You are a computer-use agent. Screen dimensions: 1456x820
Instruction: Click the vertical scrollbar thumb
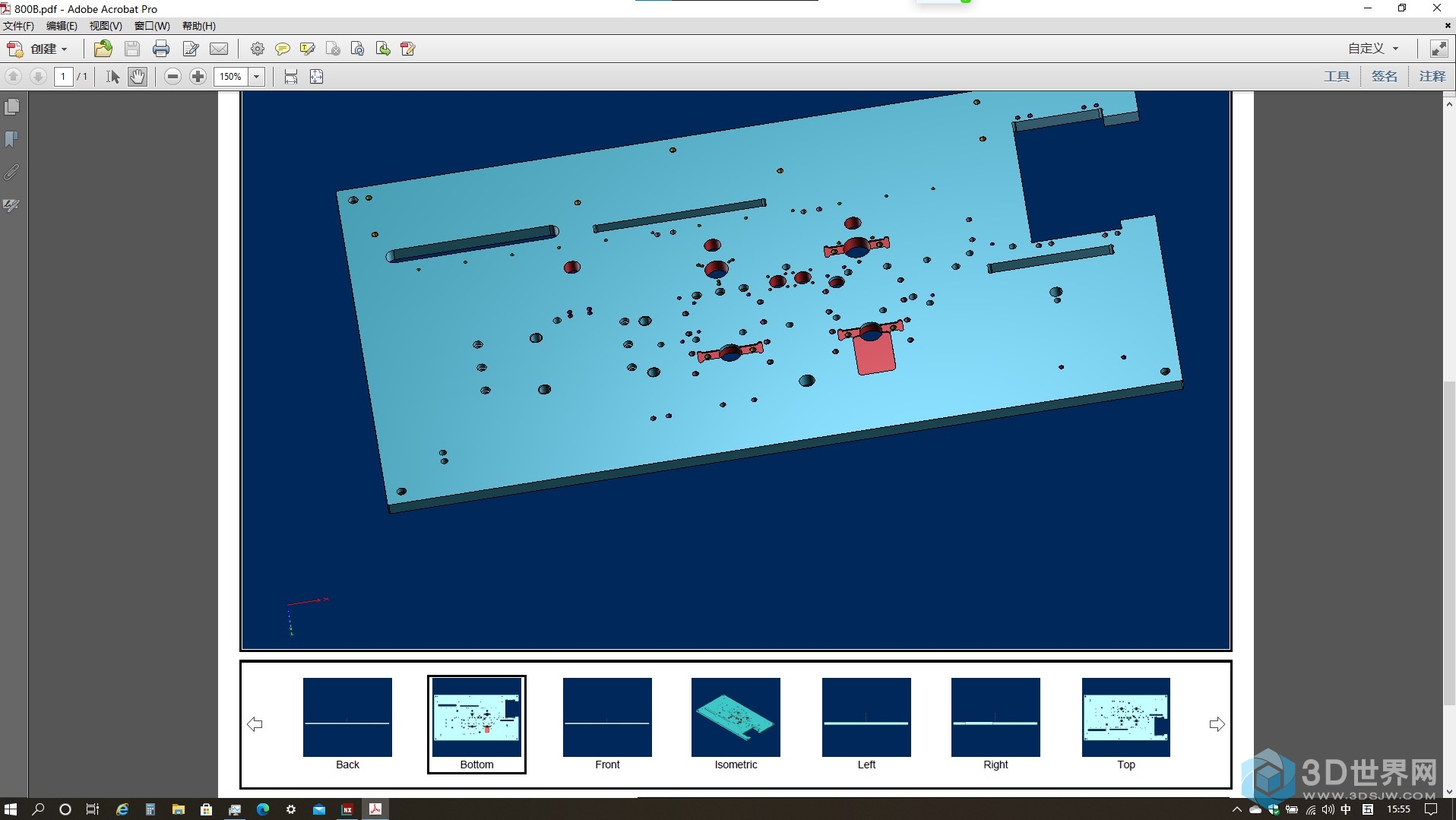pos(1449,543)
